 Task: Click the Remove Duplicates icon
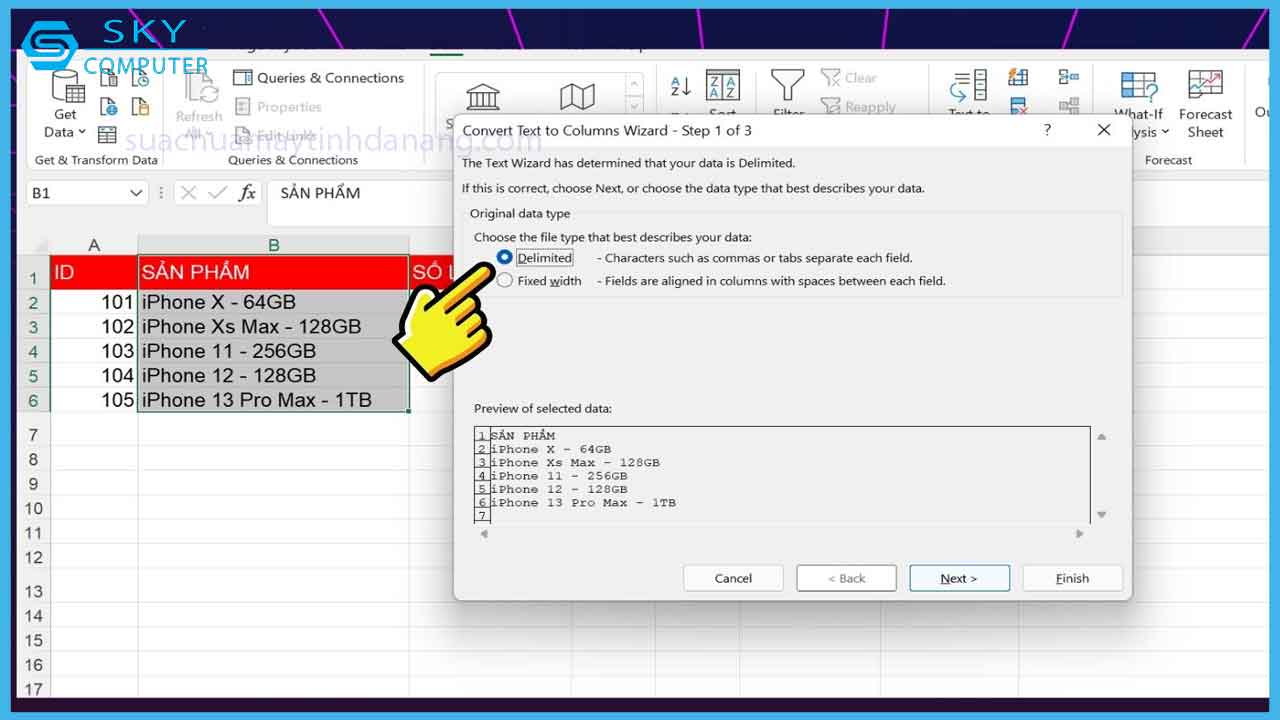coord(1018,105)
